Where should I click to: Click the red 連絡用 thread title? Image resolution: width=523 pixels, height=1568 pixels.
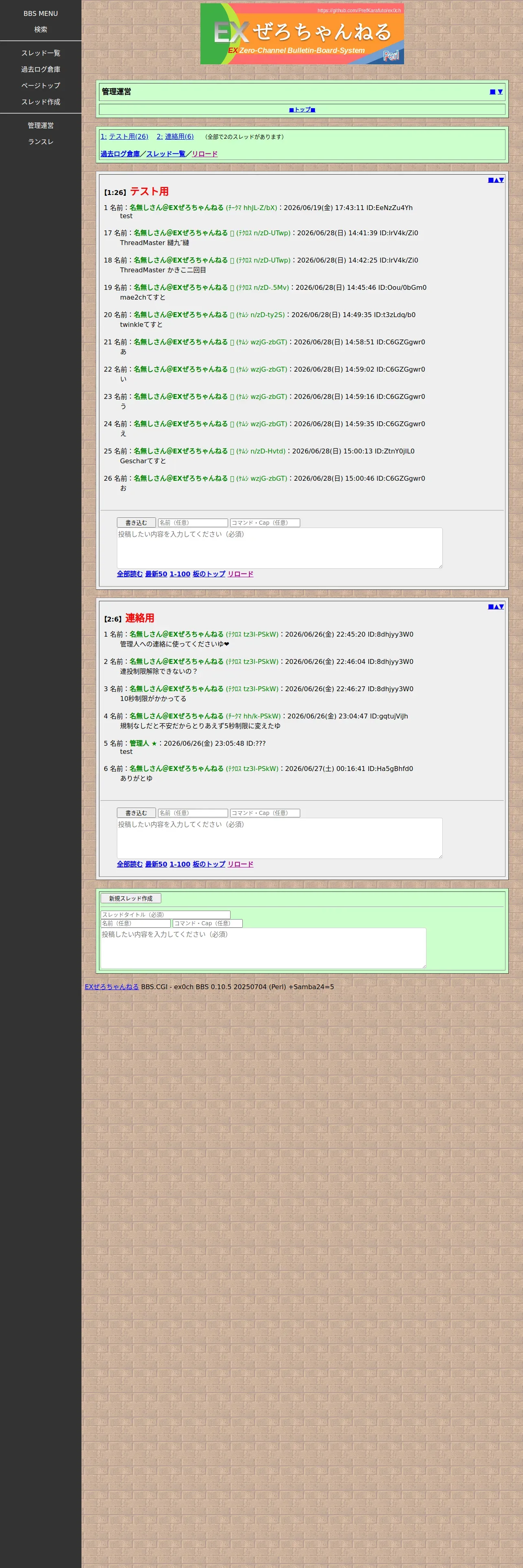point(139,618)
